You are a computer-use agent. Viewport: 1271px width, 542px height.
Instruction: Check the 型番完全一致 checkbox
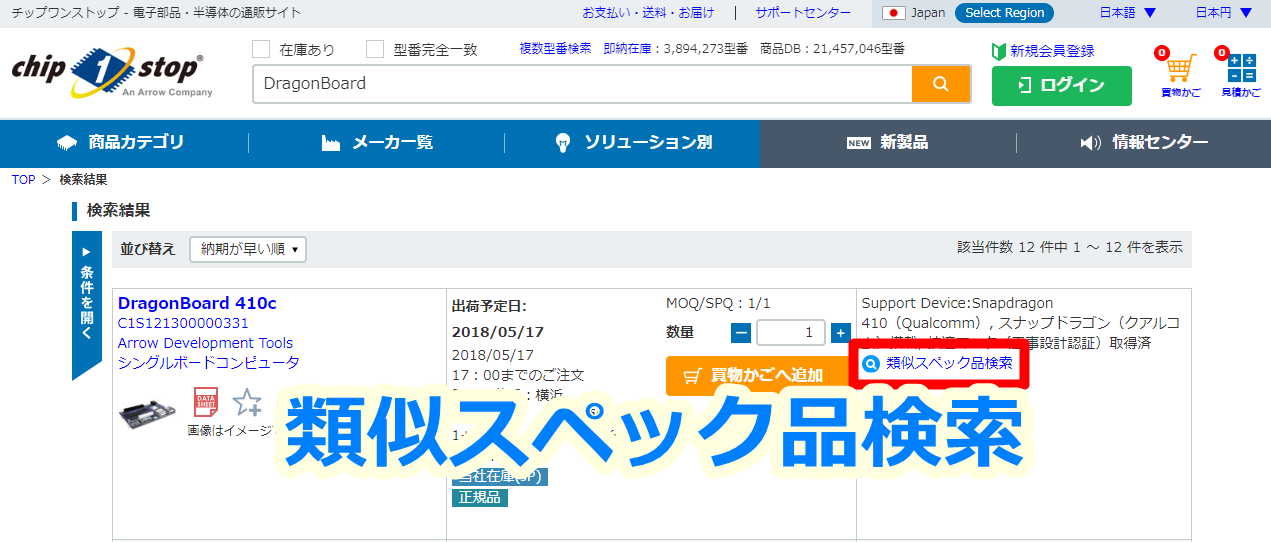[375, 49]
